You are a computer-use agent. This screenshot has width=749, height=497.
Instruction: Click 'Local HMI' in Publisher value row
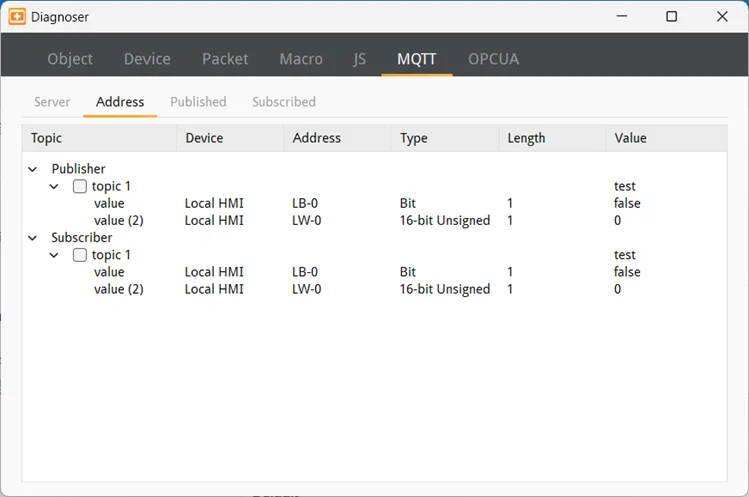point(214,203)
